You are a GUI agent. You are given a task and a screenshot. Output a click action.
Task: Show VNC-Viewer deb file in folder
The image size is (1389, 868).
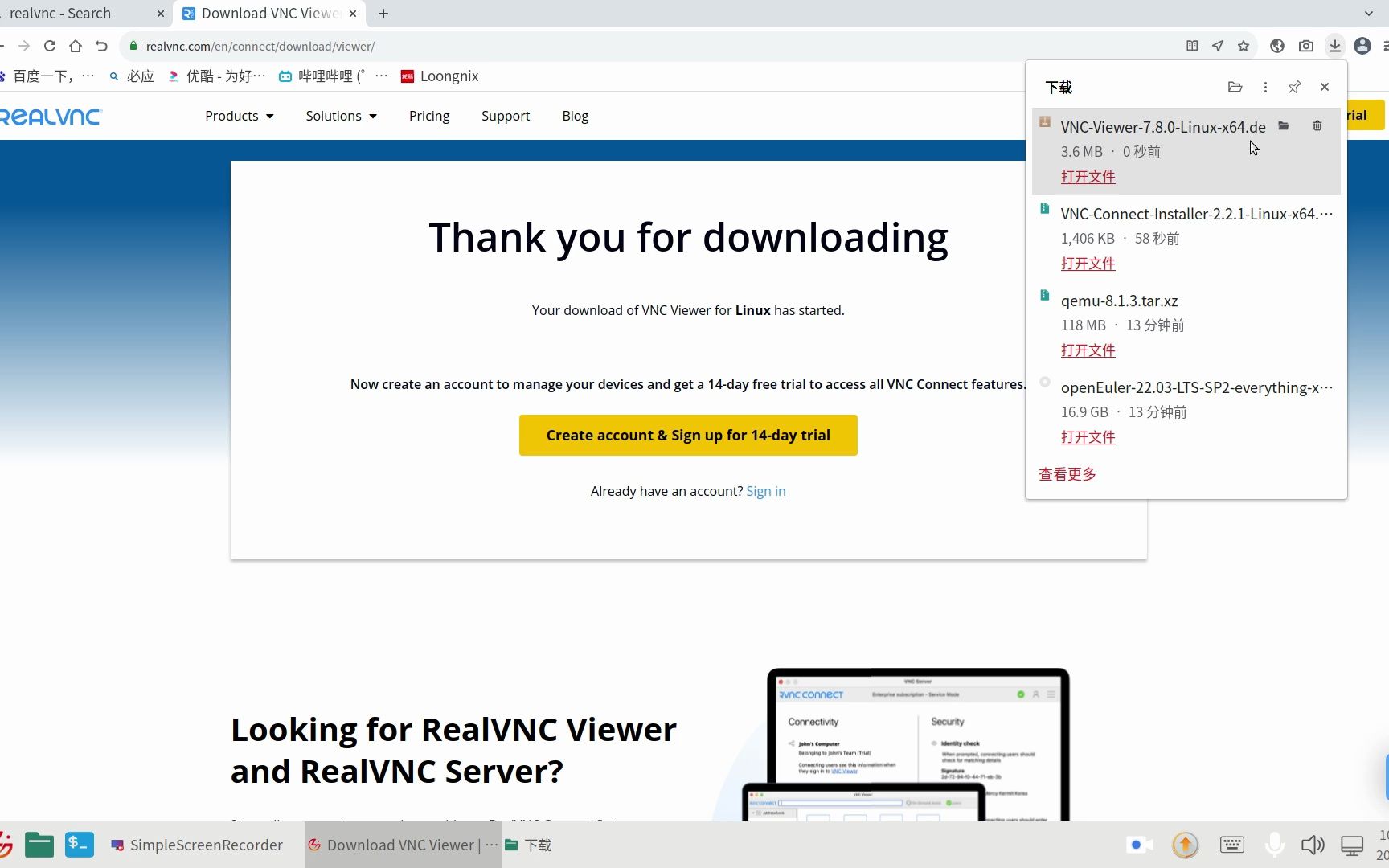pos(1284,125)
